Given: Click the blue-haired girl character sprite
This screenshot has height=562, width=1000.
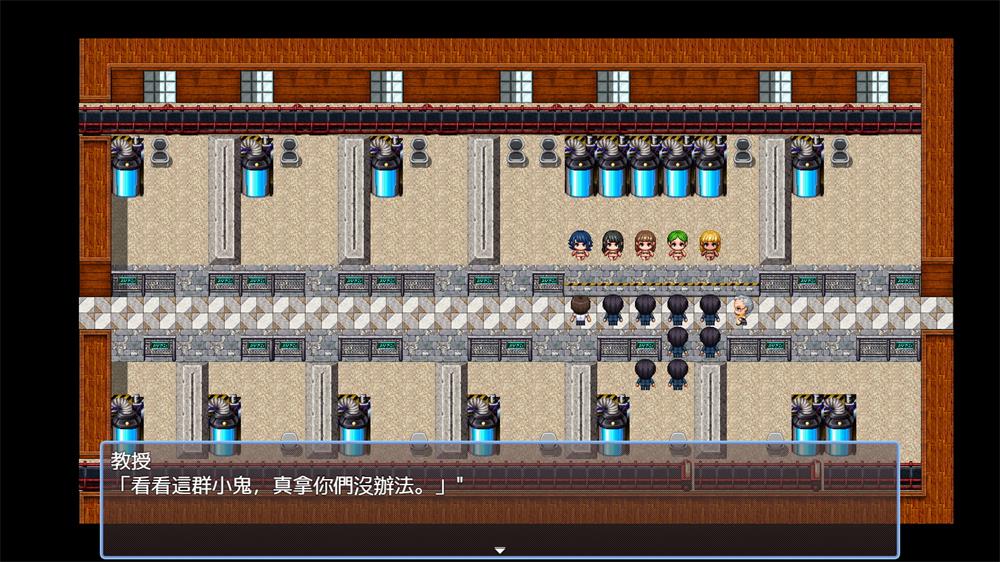Looking at the screenshot, I should (581, 246).
